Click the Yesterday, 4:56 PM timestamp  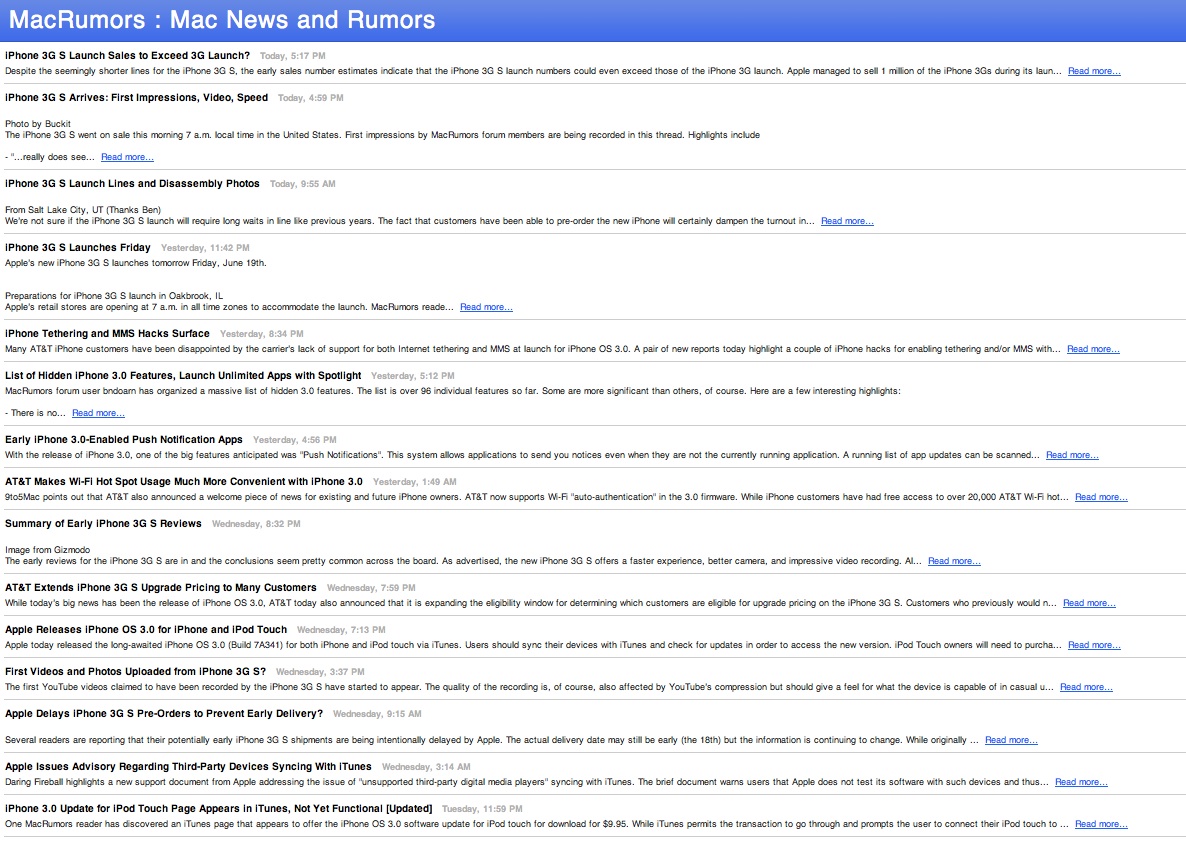[x=294, y=440]
